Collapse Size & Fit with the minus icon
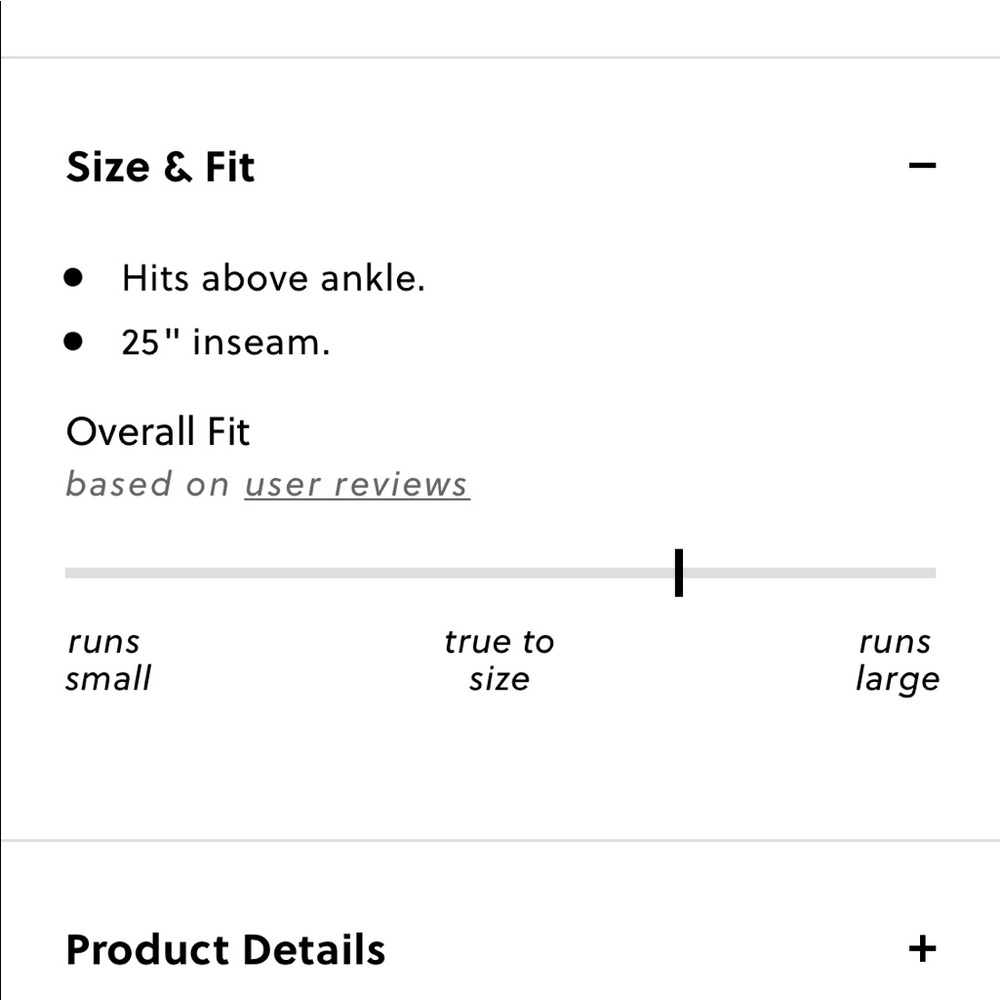1000x1000 pixels. click(922, 165)
